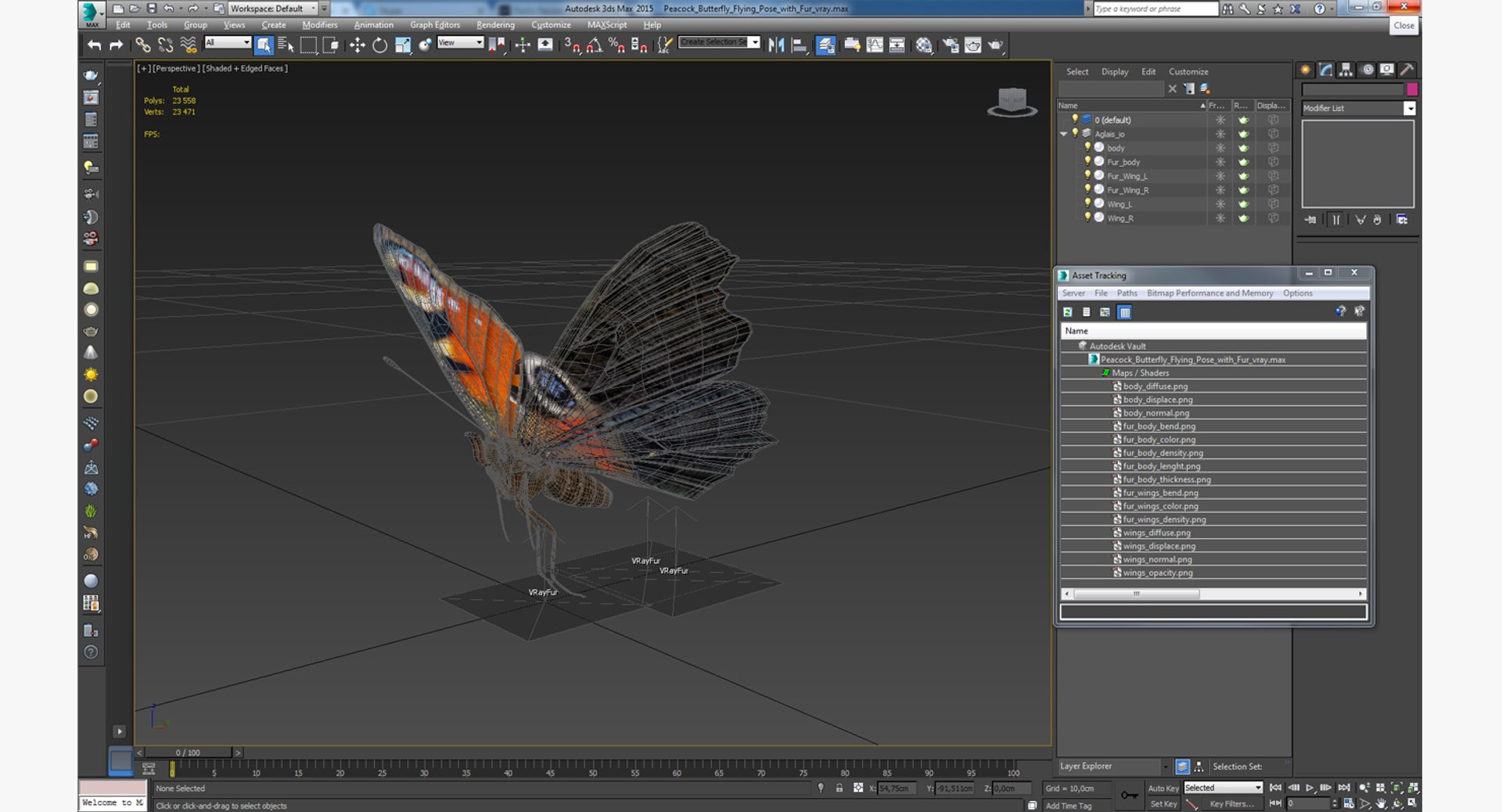The width and height of the screenshot is (1502, 812).
Task: Click the Refresh icon in Asset Tracking
Action: (x=1068, y=312)
